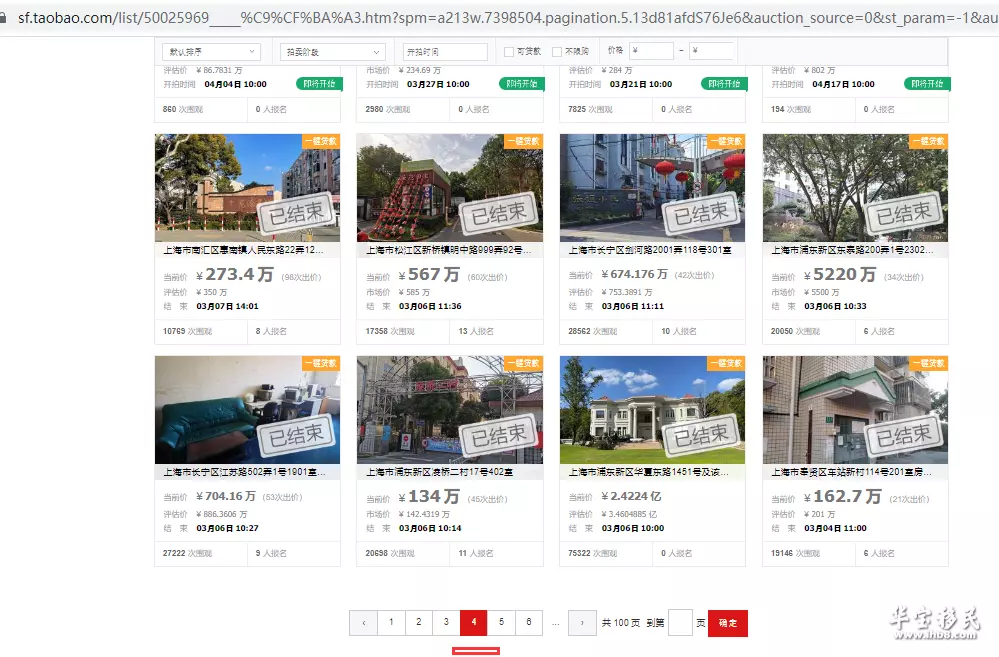Image resolution: width=999 pixels, height=657 pixels.
Task: Click the 567万 listing flower display photo
Action: pyautogui.click(x=450, y=187)
